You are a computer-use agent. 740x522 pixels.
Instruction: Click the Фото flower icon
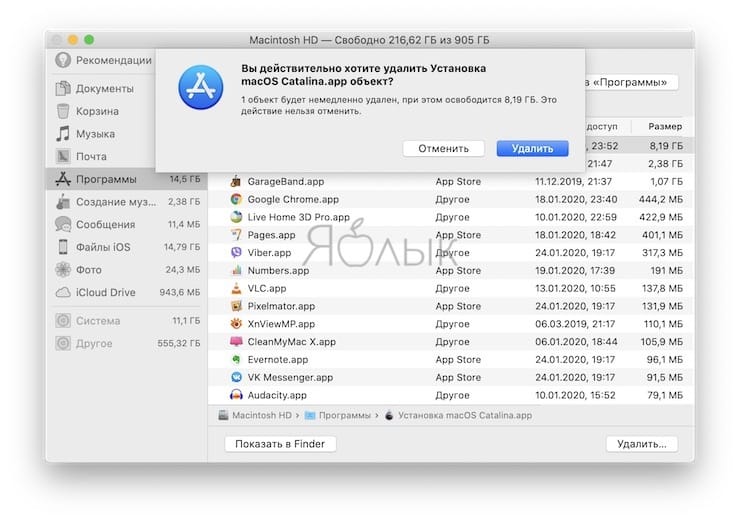(63, 269)
